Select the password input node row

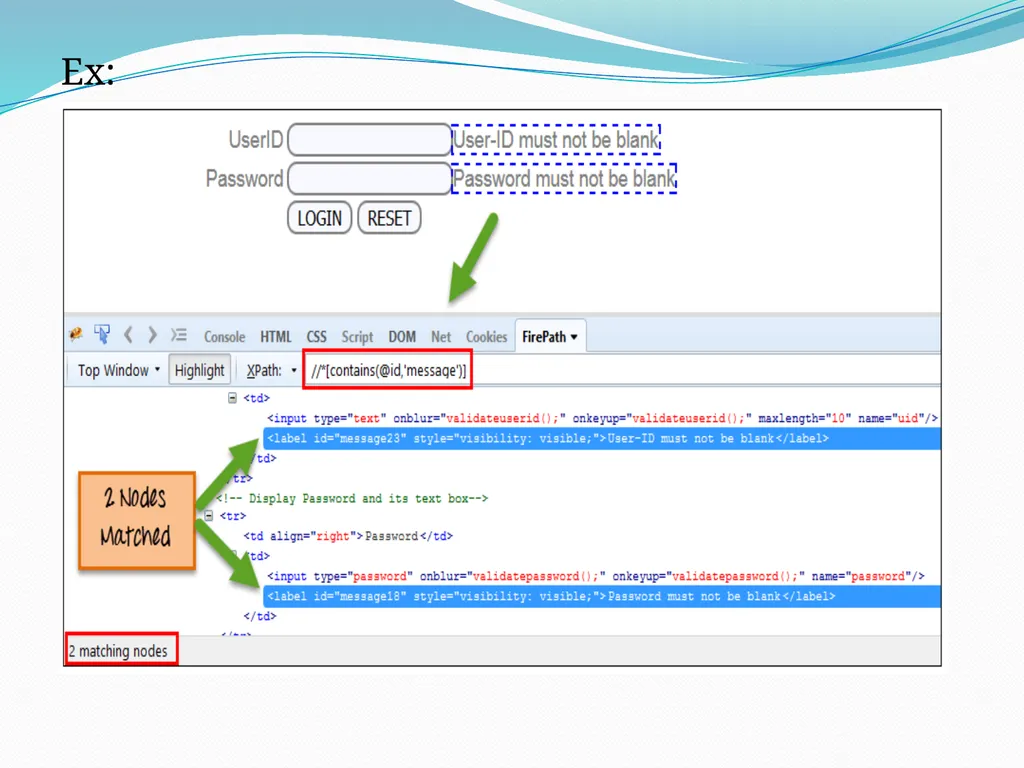[596, 576]
